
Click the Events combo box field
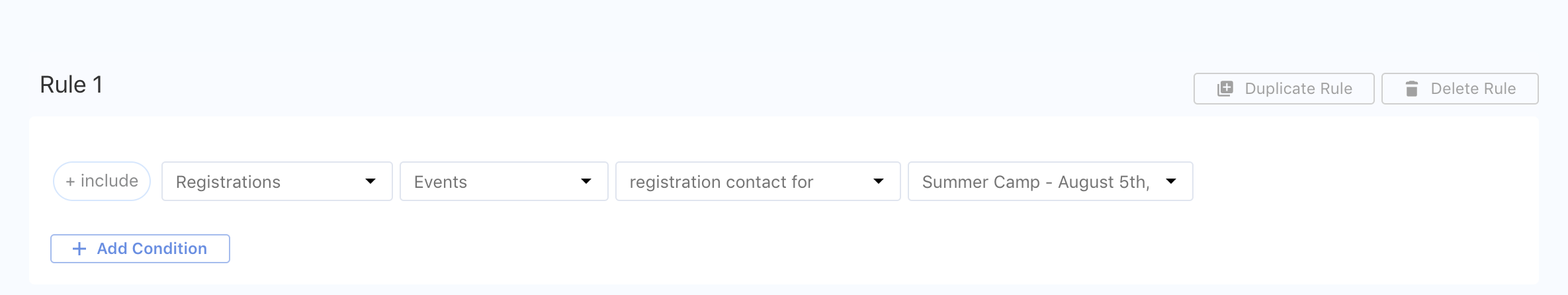click(x=504, y=181)
